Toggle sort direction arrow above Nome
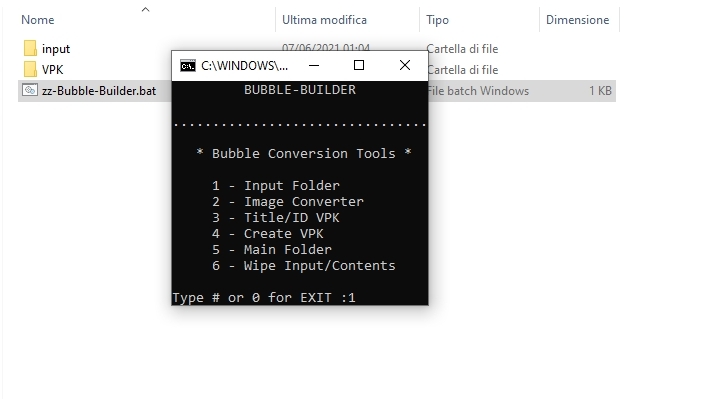This screenshot has height=399, width=710. (145, 9)
